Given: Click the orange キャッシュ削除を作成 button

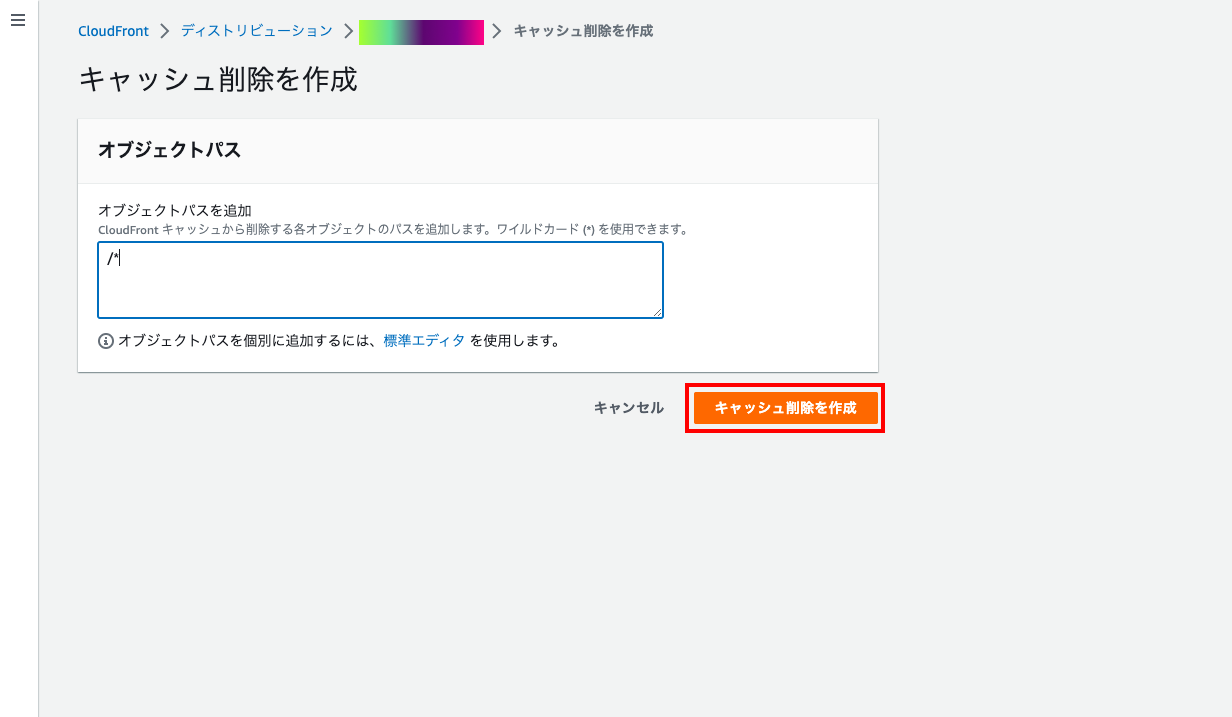Looking at the screenshot, I should (785, 408).
